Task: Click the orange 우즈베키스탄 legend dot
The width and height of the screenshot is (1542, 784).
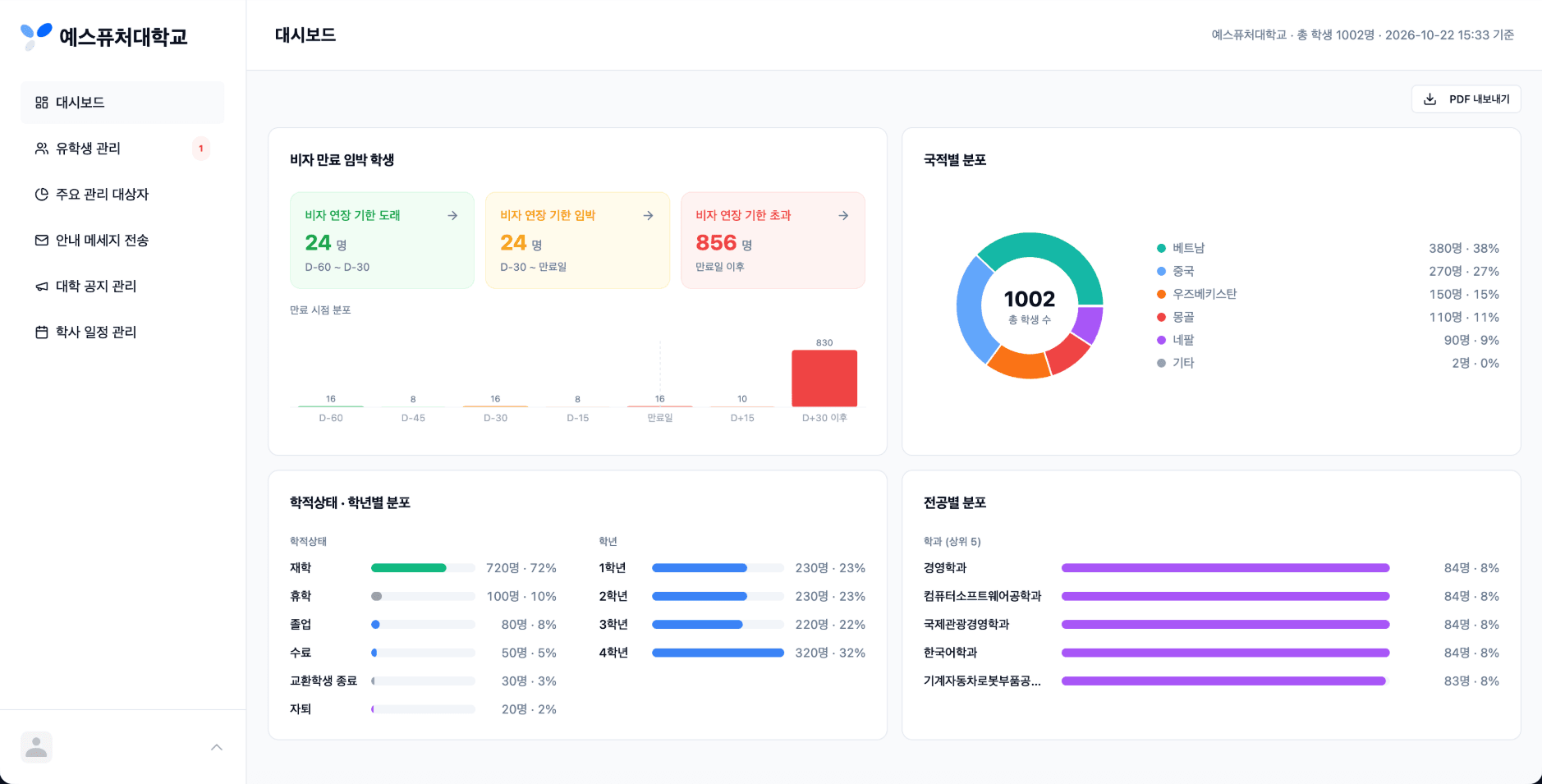Action: click(1161, 294)
